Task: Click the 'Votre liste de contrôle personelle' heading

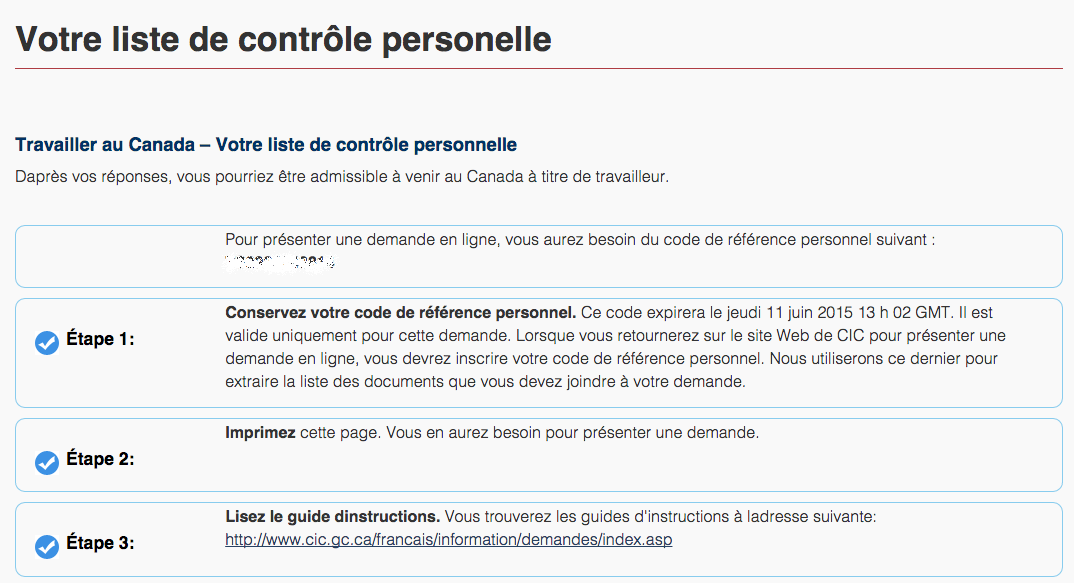Action: tap(284, 39)
